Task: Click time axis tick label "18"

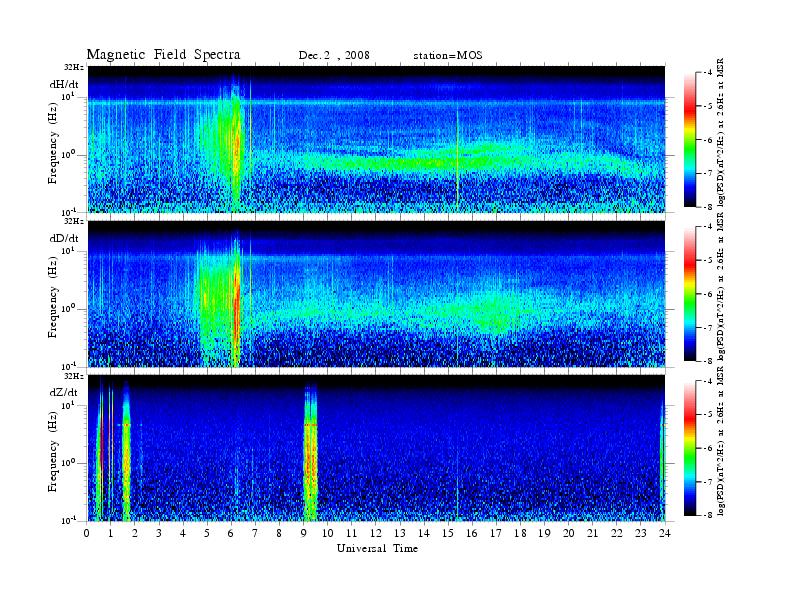Action: (x=520, y=533)
